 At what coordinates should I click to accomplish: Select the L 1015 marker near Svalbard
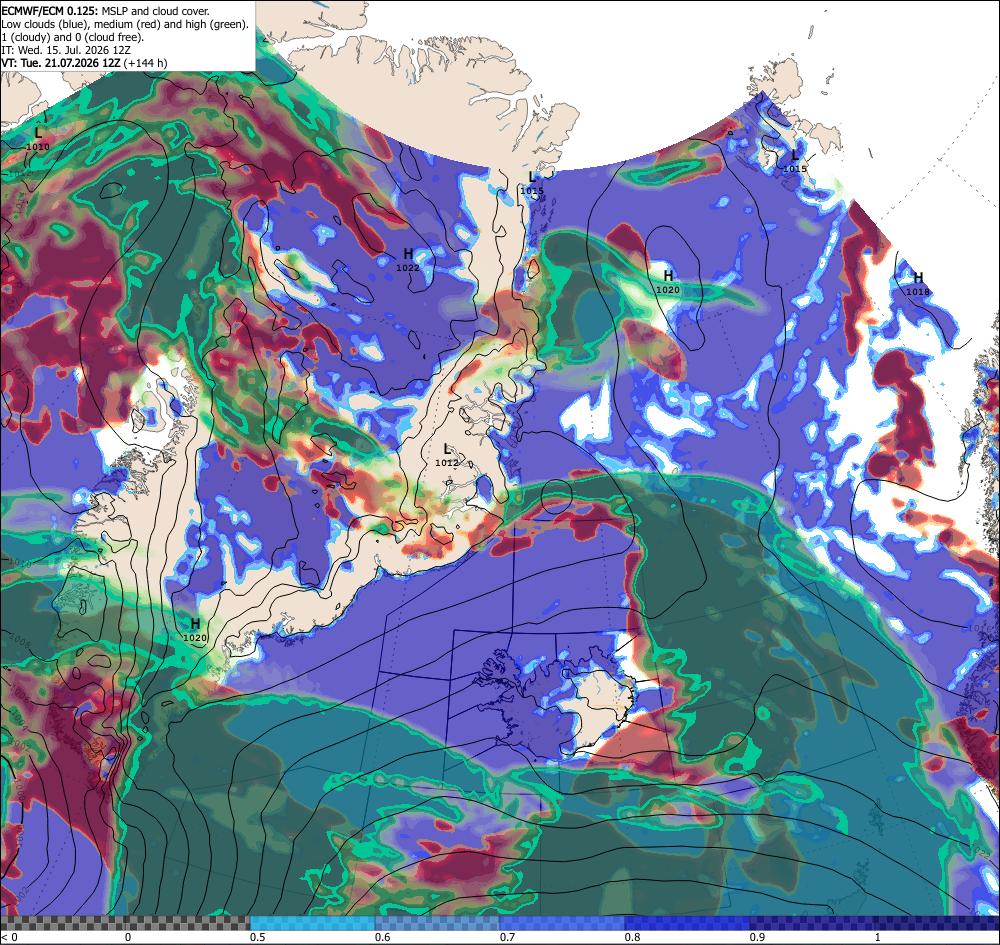coord(795,161)
